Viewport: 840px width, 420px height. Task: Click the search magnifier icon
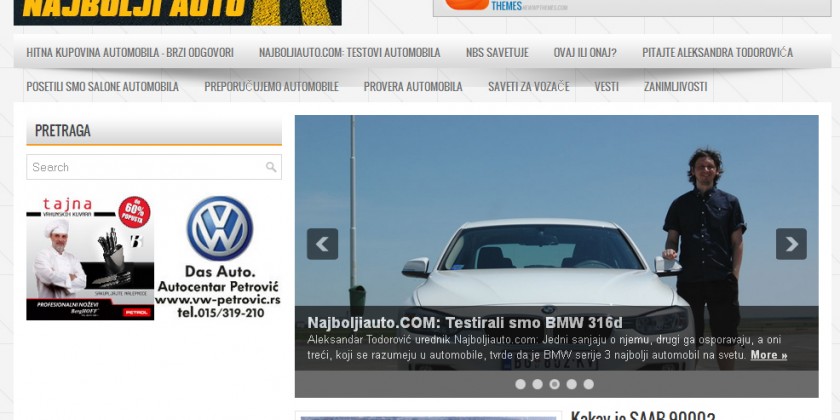click(271, 167)
